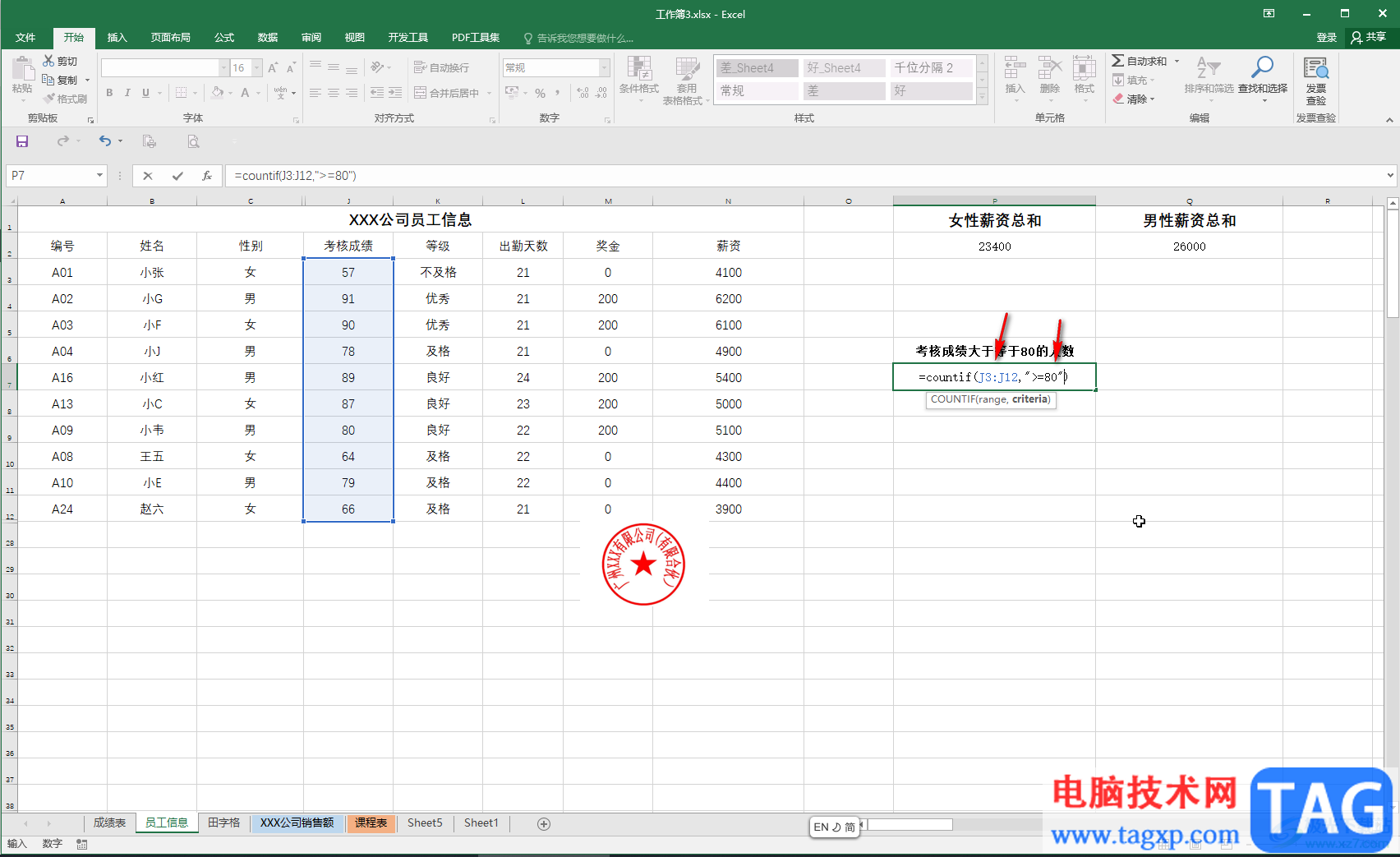Confirm formula with checkmark icon
The image size is (1400, 857).
click(x=177, y=175)
